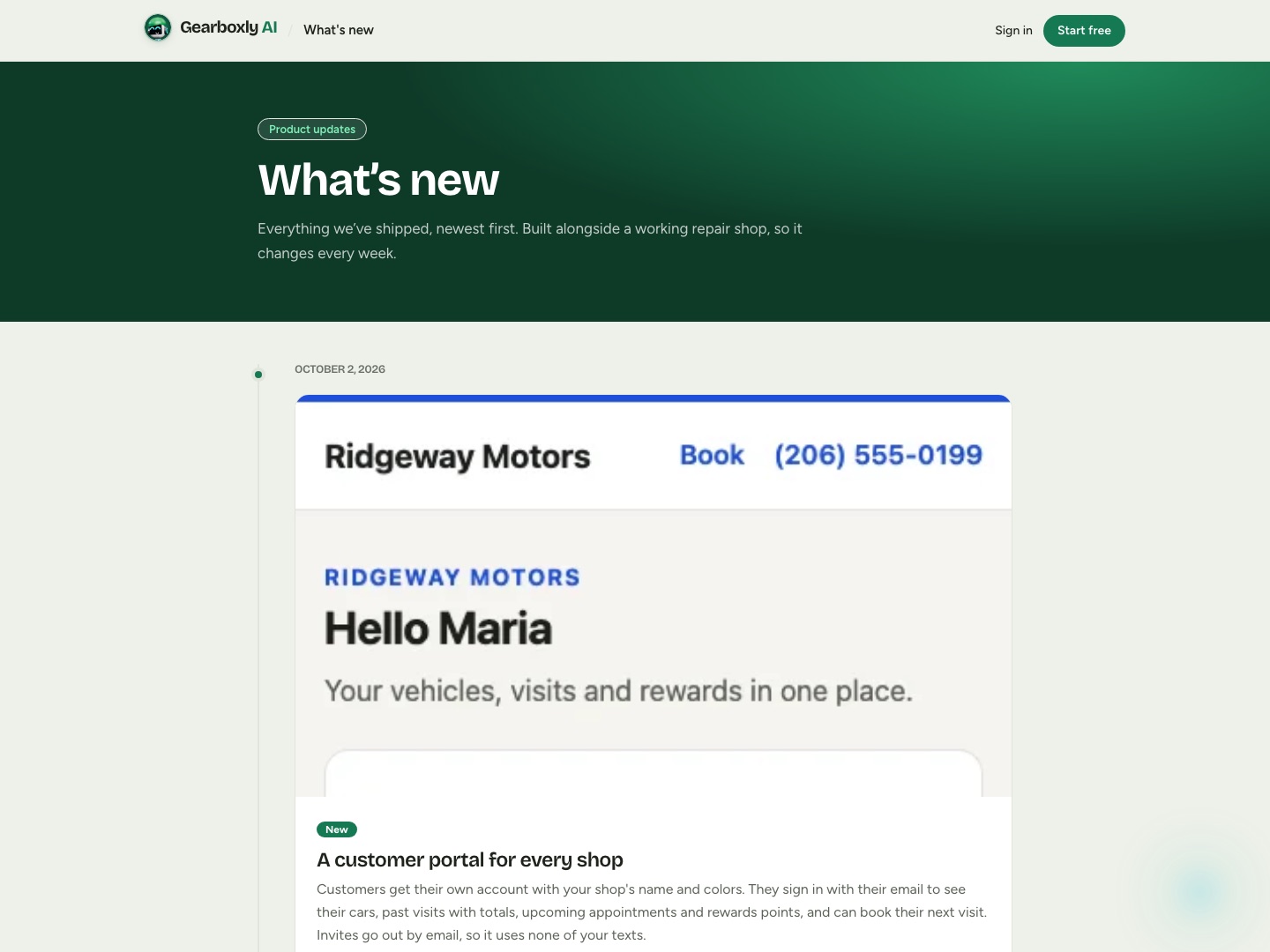Image resolution: width=1270 pixels, height=952 pixels.
Task: Click the Gearboxly AI logo icon
Action: click(x=158, y=28)
